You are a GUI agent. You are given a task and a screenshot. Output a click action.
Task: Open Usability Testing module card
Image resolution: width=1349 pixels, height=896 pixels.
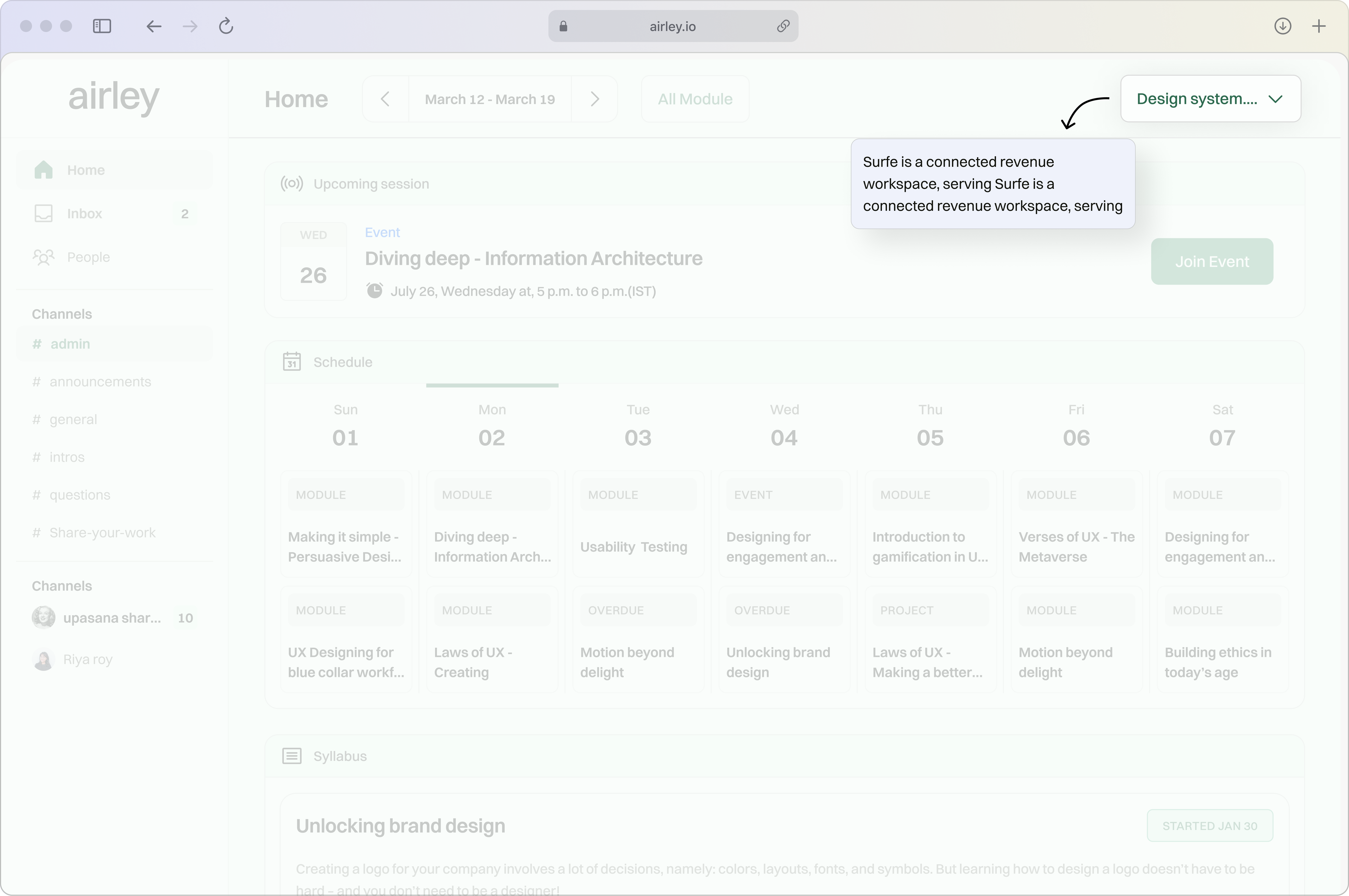pos(638,524)
